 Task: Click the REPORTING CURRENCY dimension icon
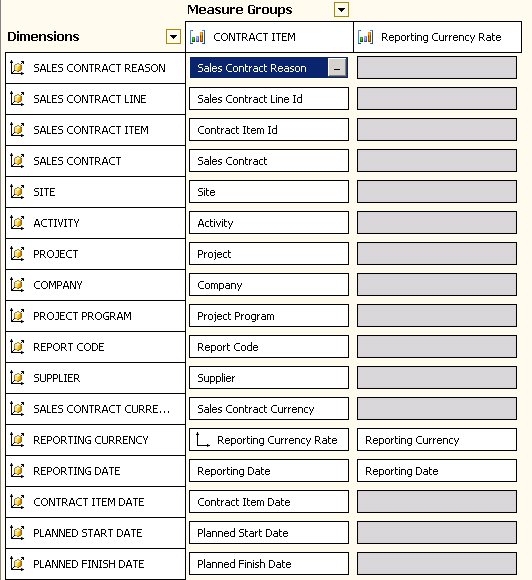click(x=17, y=439)
